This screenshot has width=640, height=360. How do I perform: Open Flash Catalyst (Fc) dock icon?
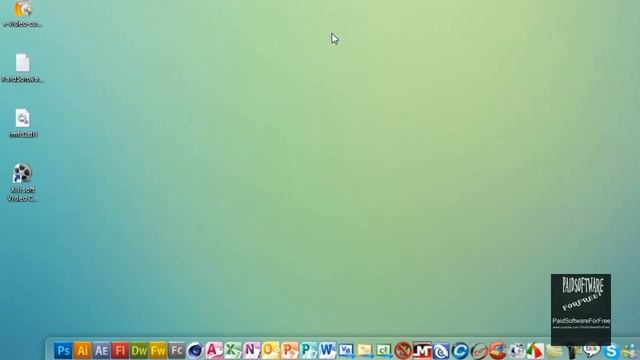point(176,351)
